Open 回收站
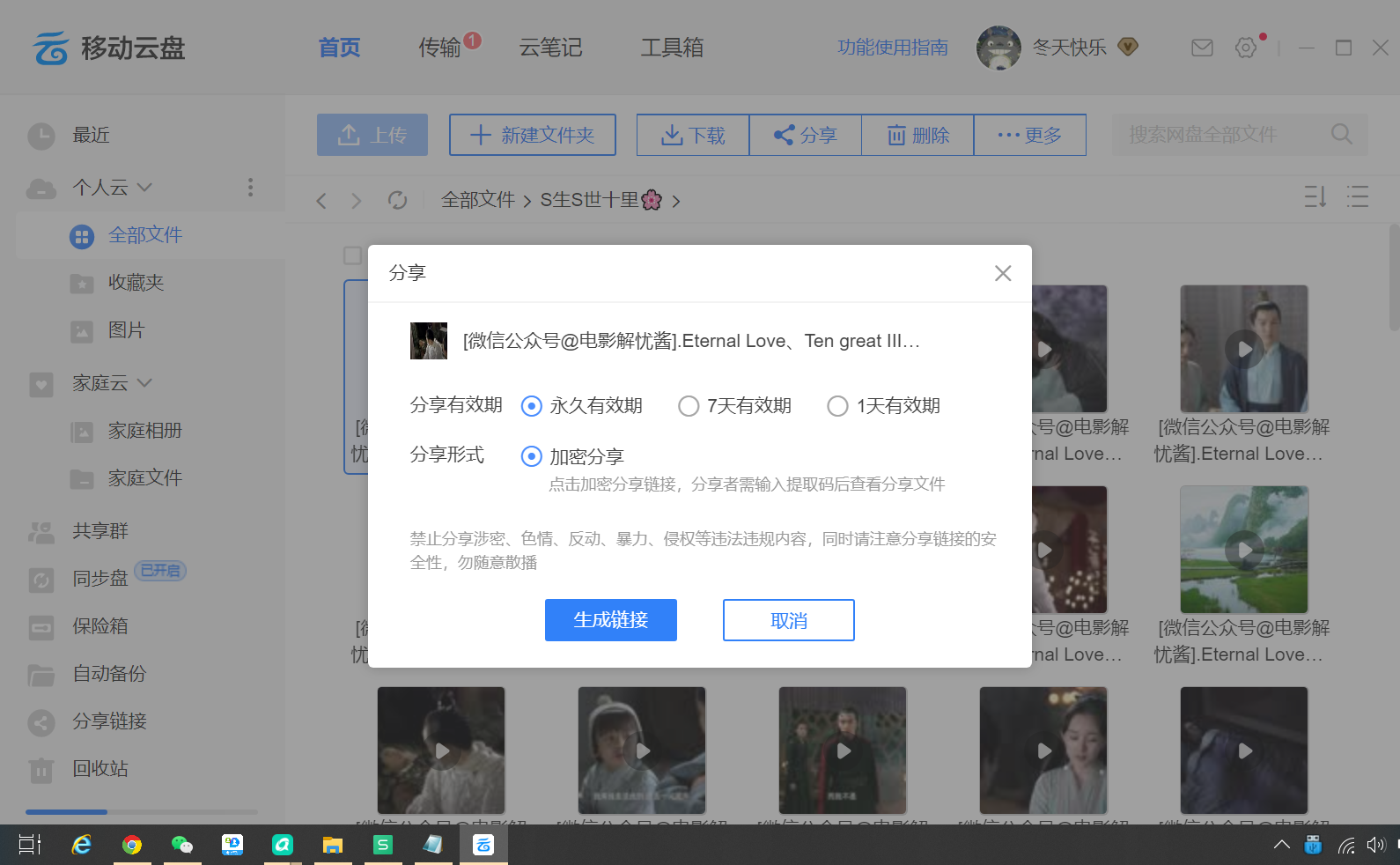This screenshot has height=865, width=1400. coord(100,769)
